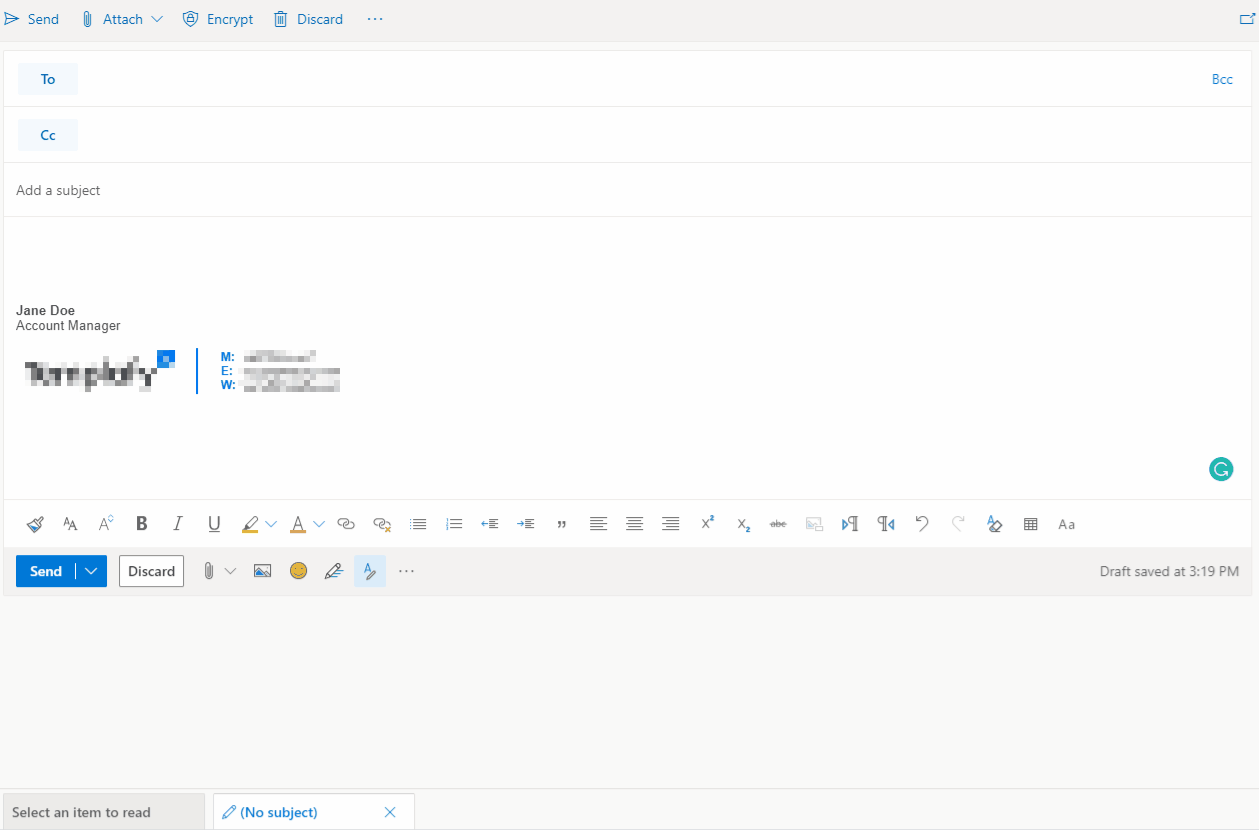Insert a table

[1031, 524]
